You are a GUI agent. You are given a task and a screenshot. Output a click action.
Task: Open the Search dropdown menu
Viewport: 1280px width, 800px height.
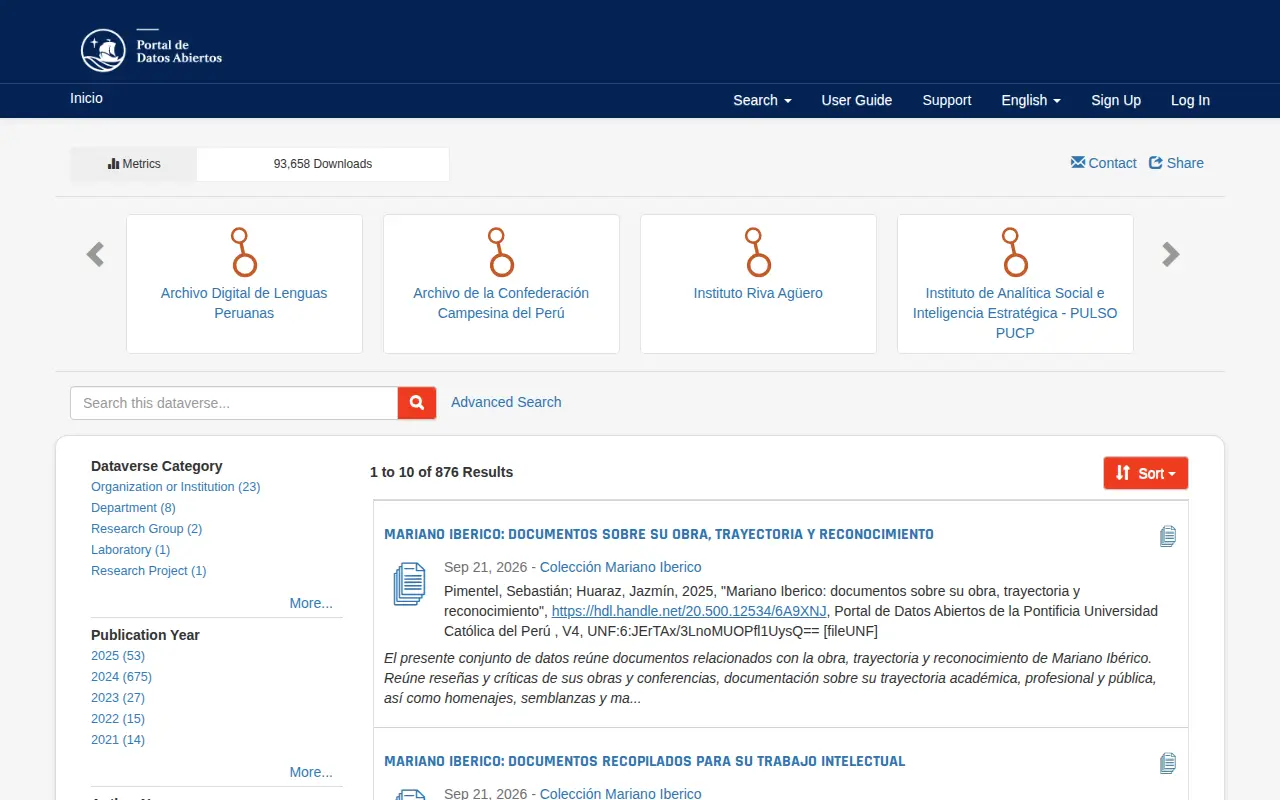click(x=762, y=100)
